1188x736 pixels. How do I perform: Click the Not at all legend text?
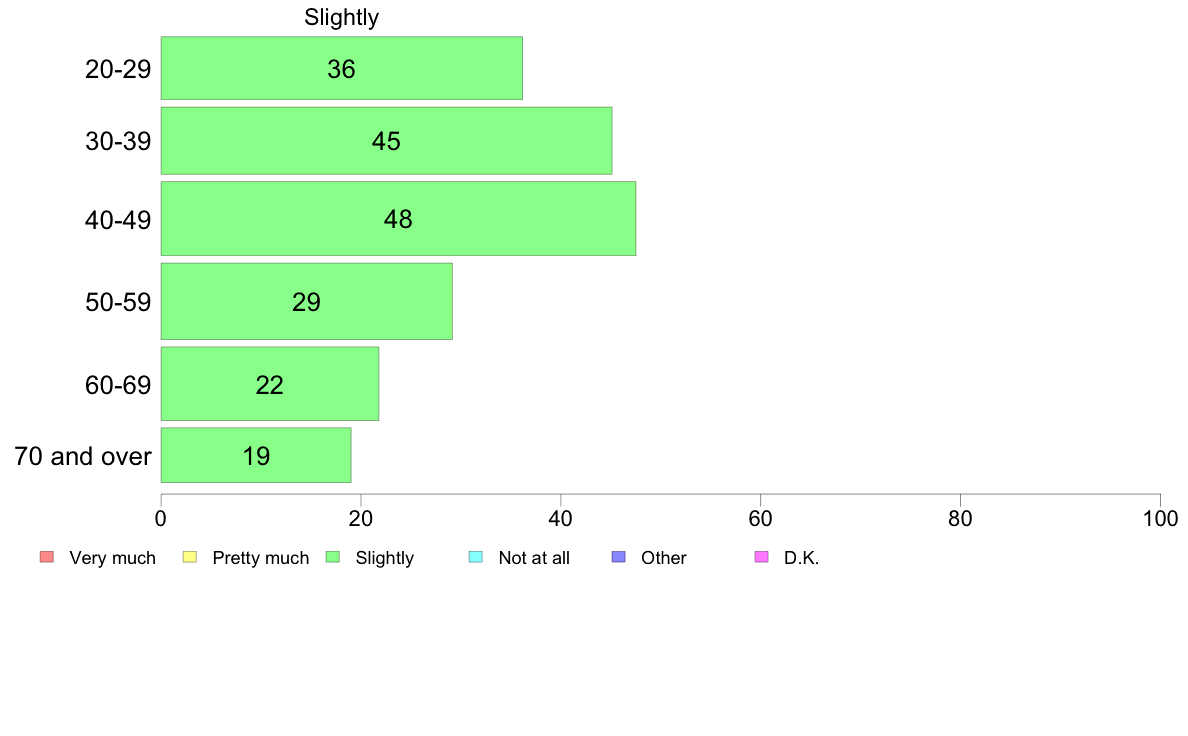click(x=534, y=558)
